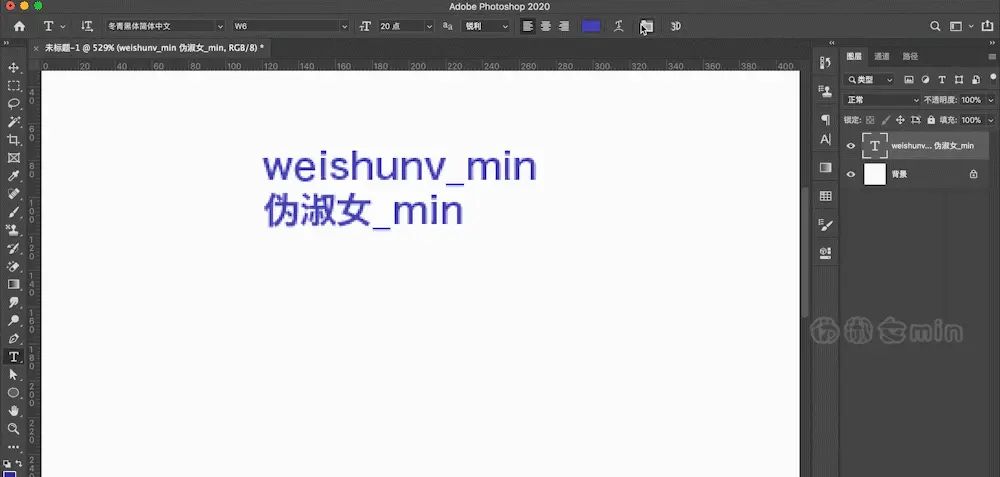Select the 未标题-1 document tab

click(154, 48)
